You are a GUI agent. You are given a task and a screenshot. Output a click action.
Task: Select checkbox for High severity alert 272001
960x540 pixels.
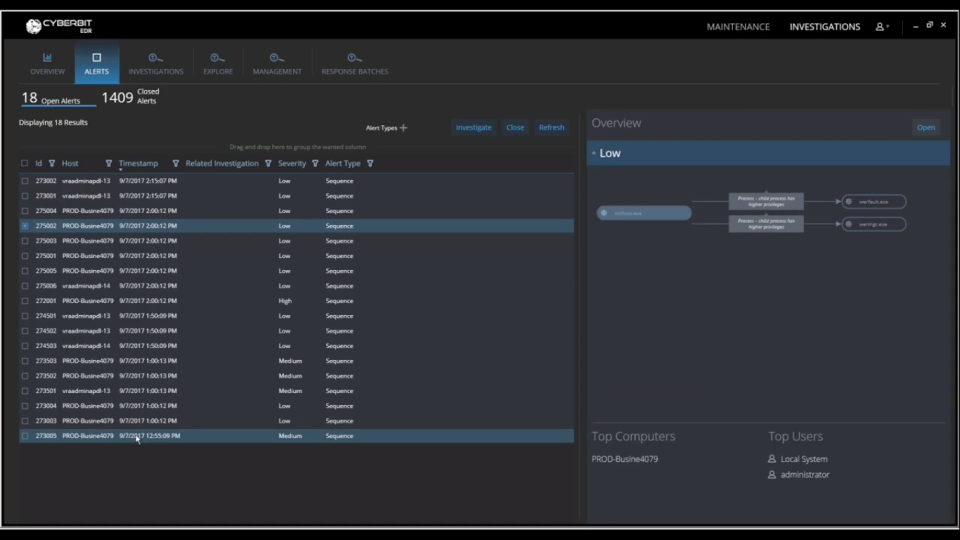(25, 301)
